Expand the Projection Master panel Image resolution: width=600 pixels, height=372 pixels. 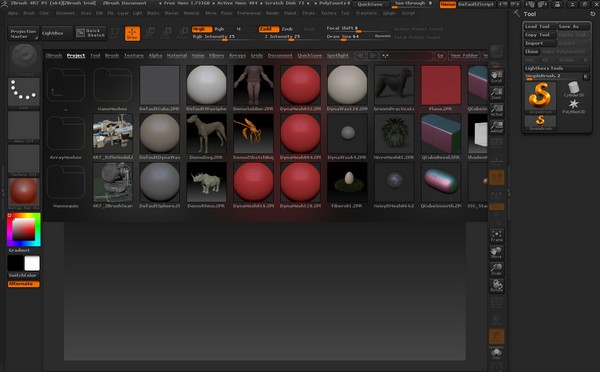[x=23, y=33]
